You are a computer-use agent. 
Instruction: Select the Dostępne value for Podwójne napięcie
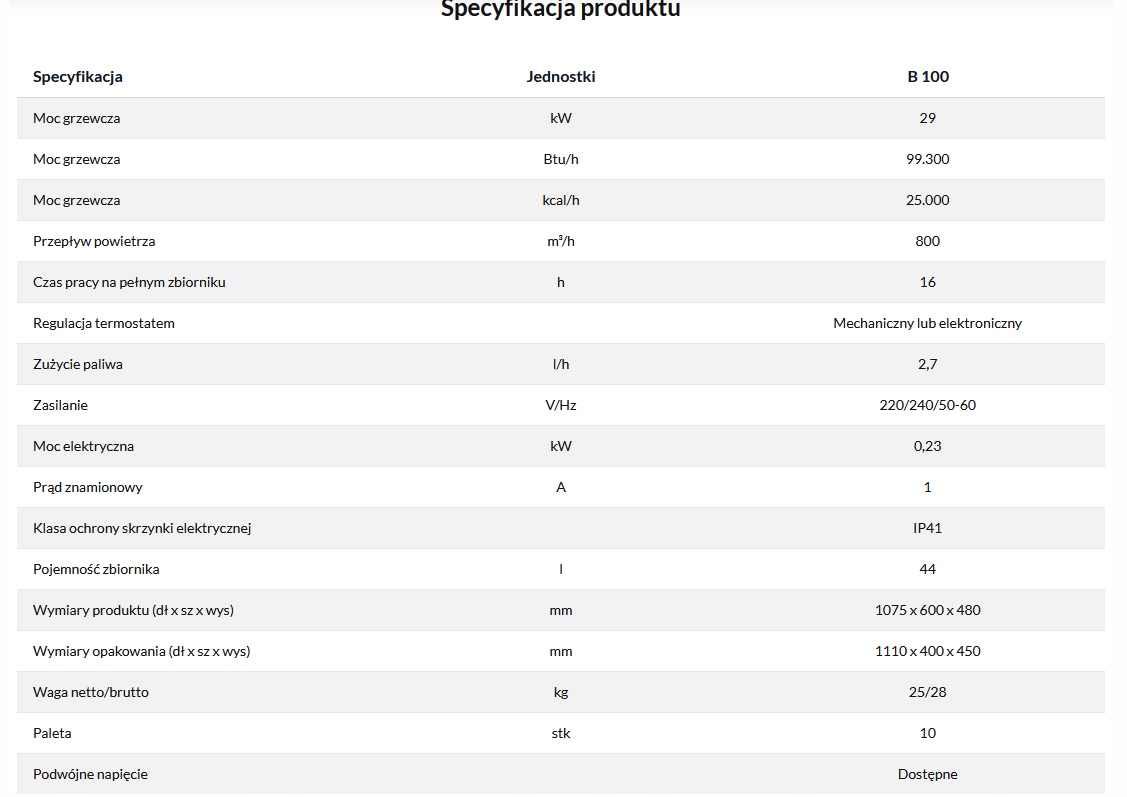click(x=927, y=774)
